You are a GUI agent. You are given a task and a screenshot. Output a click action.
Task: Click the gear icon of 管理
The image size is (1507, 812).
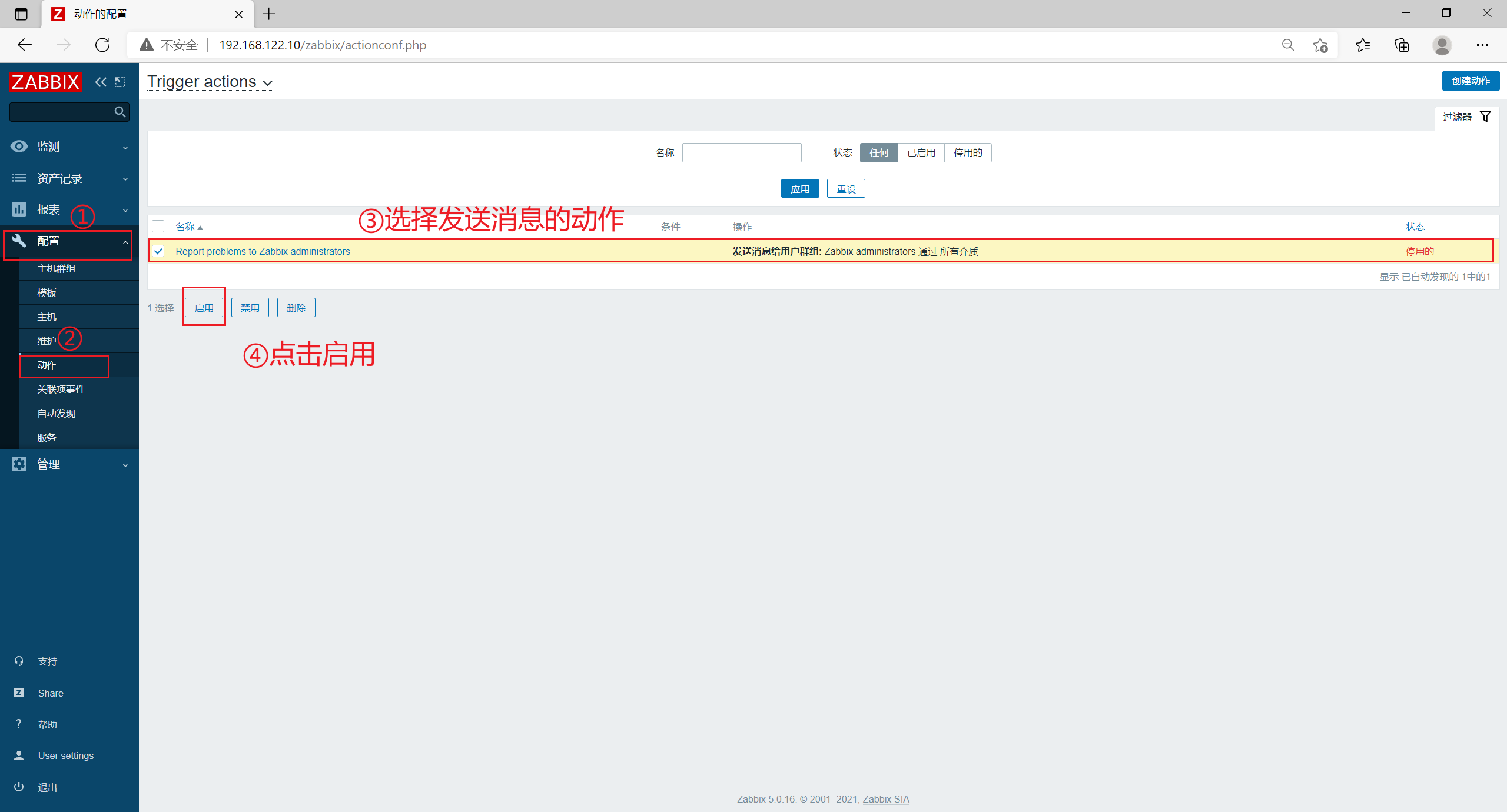point(19,464)
